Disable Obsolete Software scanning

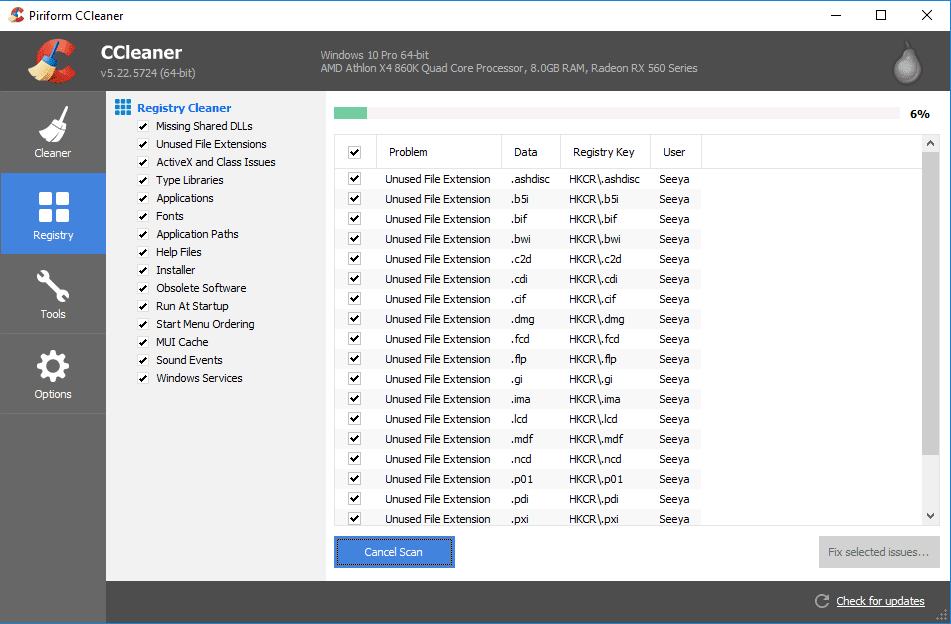pyautogui.click(x=143, y=288)
